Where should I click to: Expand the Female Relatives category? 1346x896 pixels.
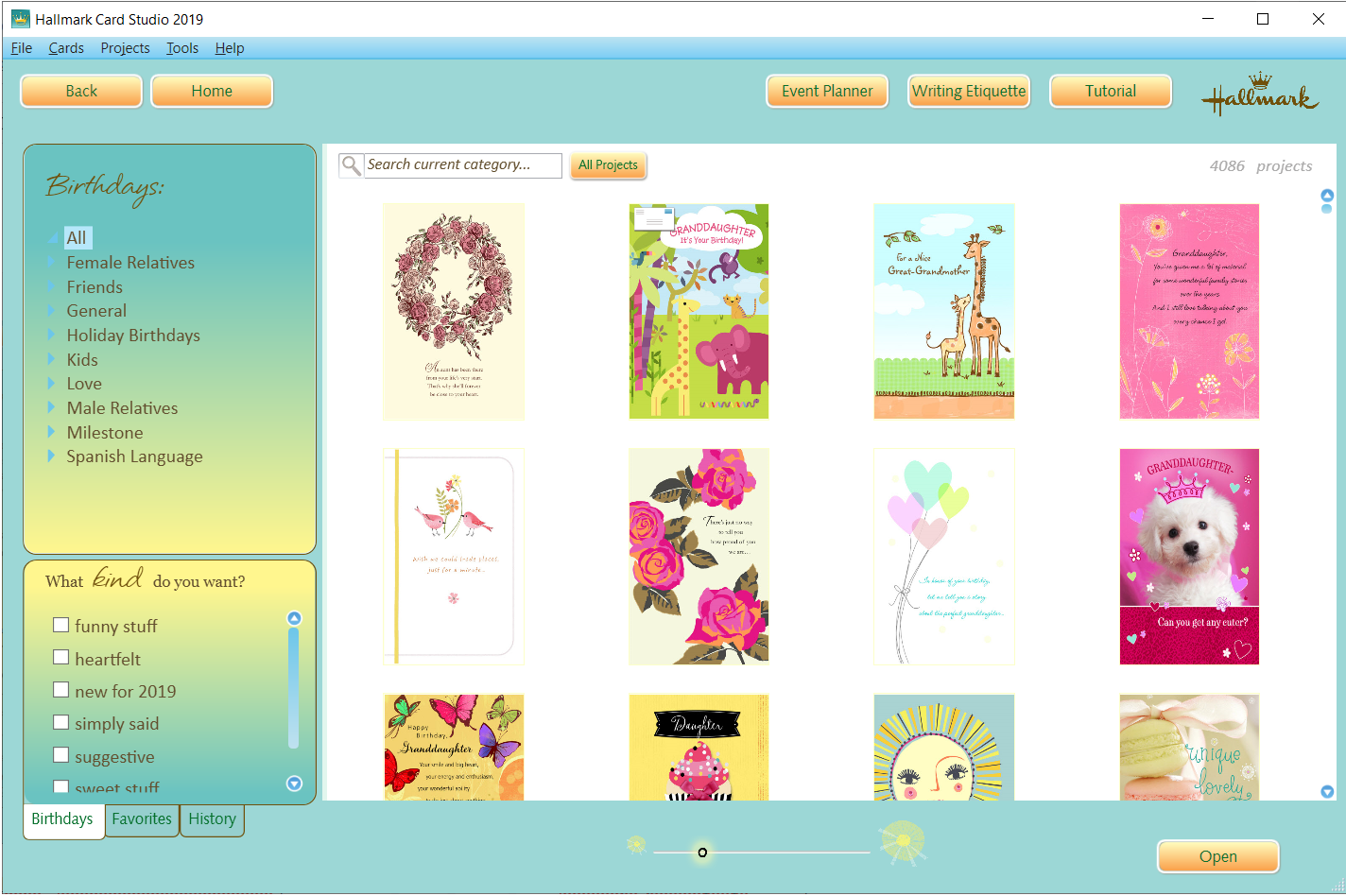coord(52,263)
